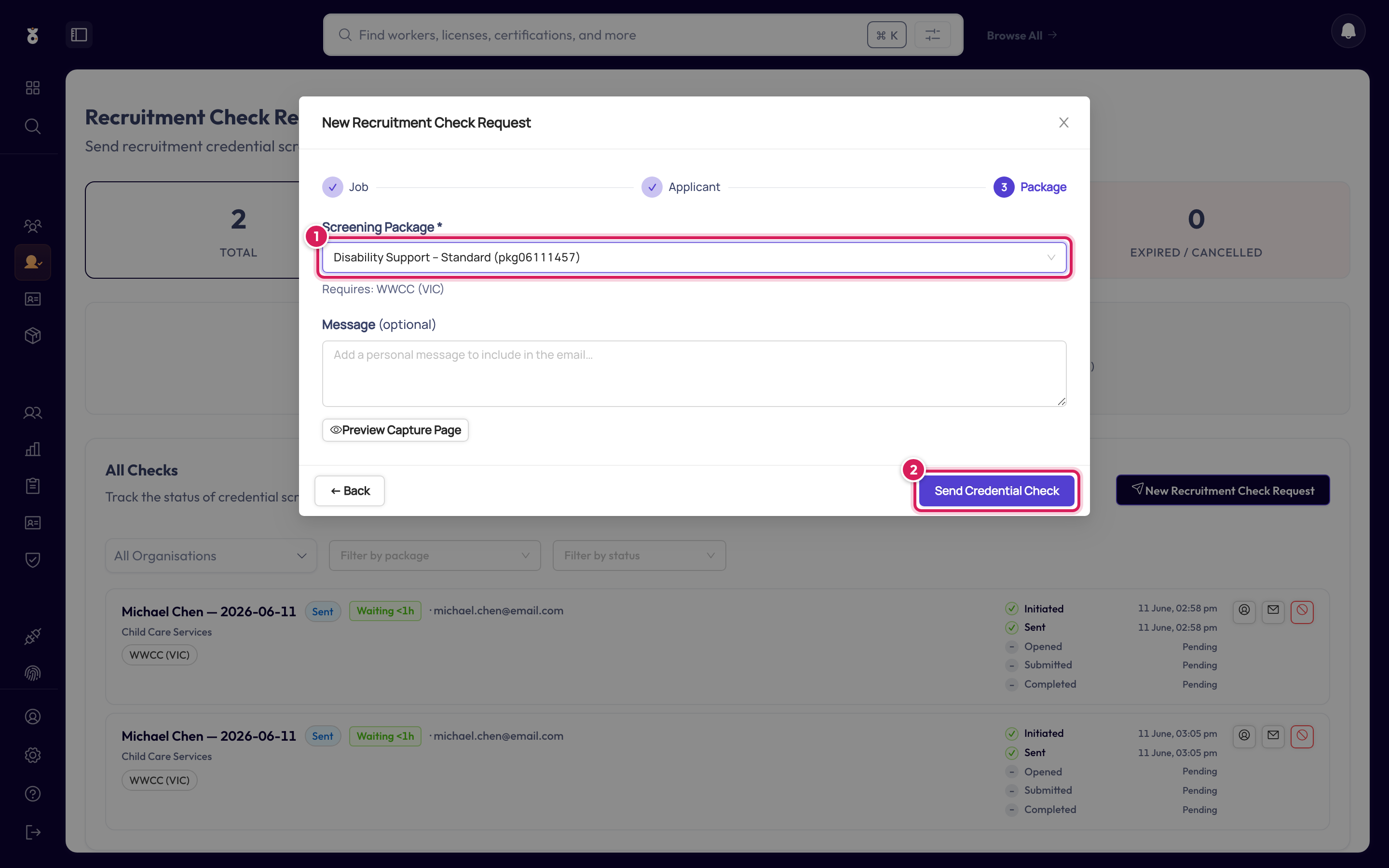Click Sent badge on 02:58 pm check
Viewport: 1389px width, 868px height.
pyautogui.click(x=323, y=611)
